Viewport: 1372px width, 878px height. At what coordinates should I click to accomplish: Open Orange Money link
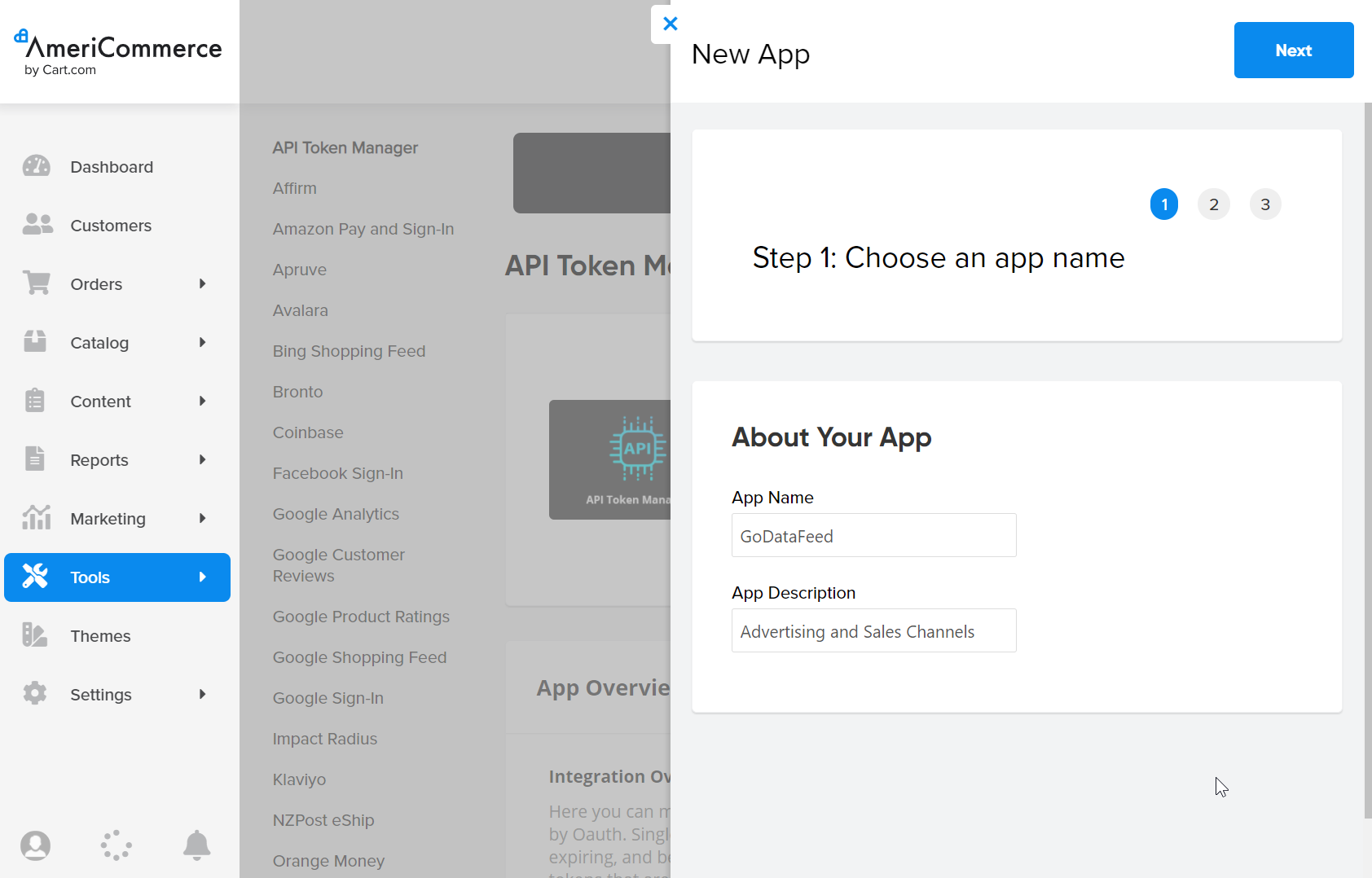point(328,861)
